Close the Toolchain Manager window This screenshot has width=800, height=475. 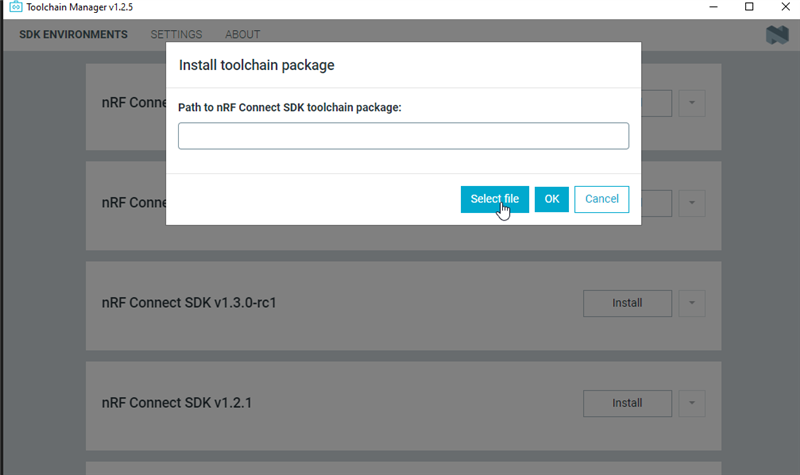point(786,7)
